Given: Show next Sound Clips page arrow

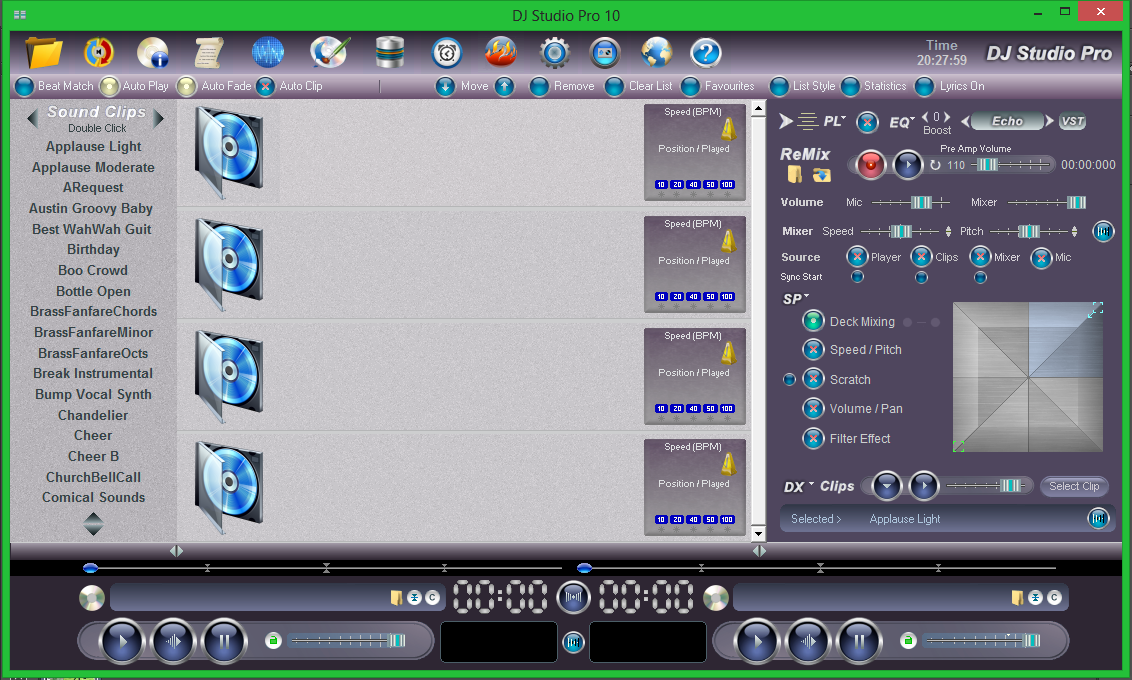Looking at the screenshot, I should pyautogui.click(x=158, y=118).
